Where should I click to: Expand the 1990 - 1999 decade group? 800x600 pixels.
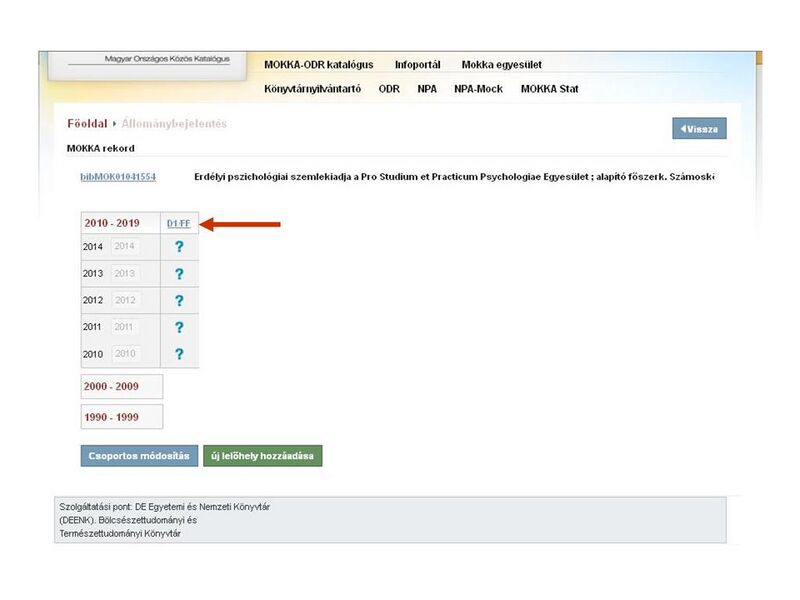tap(111, 416)
